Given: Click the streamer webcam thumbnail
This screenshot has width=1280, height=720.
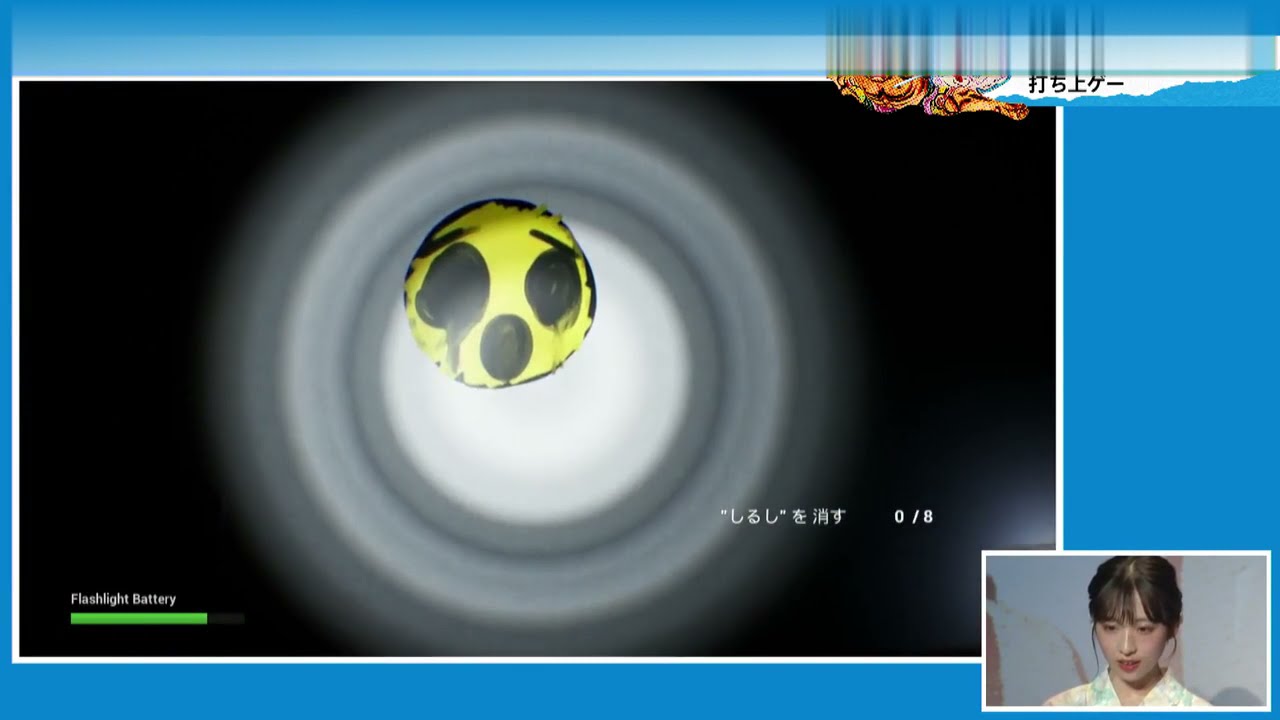Looking at the screenshot, I should click(1126, 630).
